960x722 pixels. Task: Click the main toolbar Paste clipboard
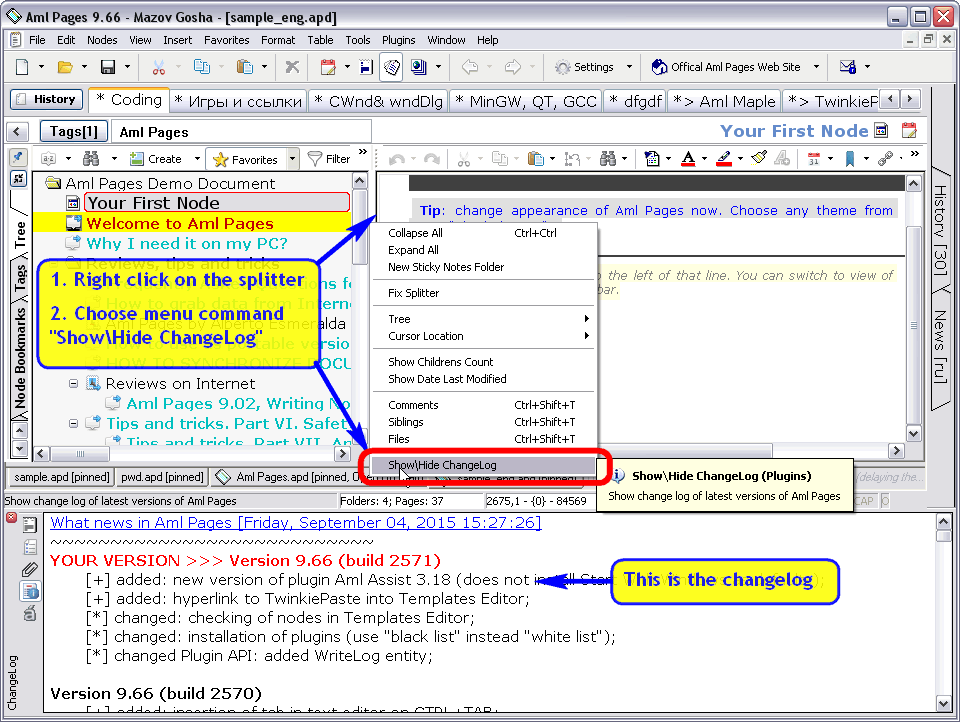[244, 67]
